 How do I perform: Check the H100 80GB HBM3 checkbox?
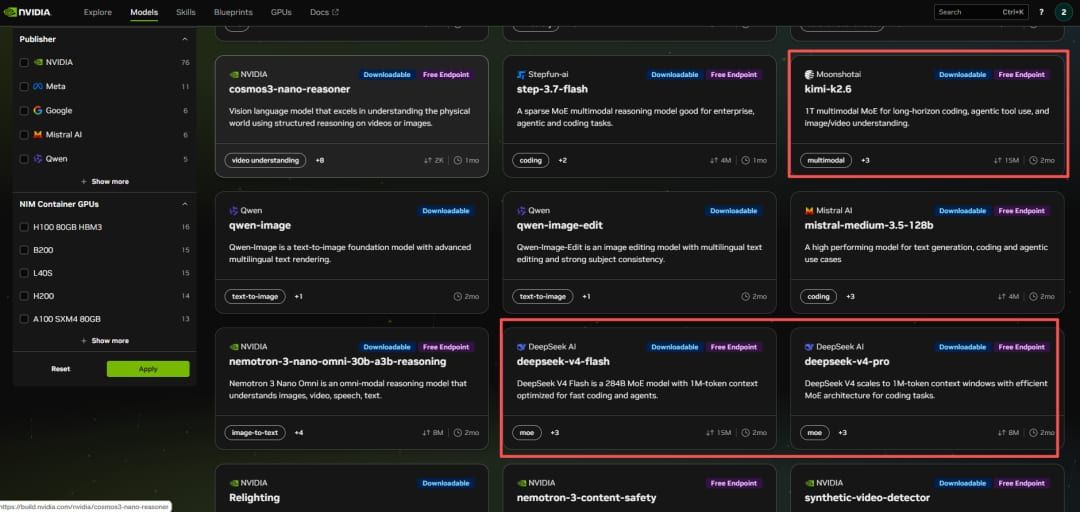coord(24,227)
